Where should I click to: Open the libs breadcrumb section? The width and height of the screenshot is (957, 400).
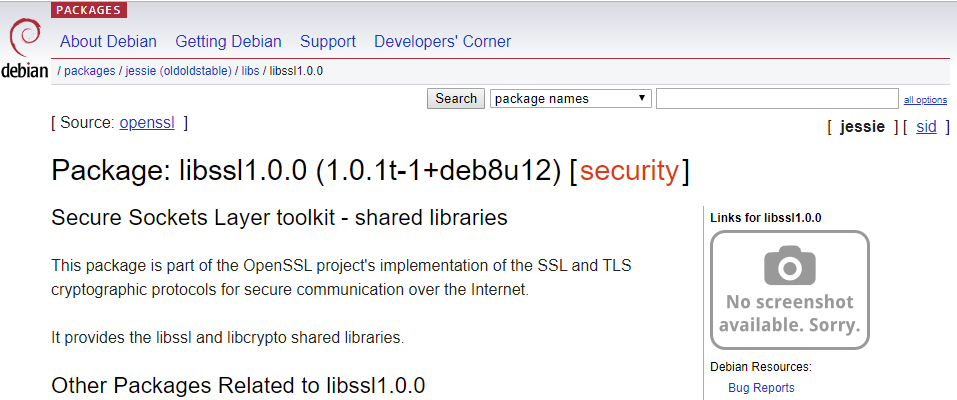[x=250, y=71]
